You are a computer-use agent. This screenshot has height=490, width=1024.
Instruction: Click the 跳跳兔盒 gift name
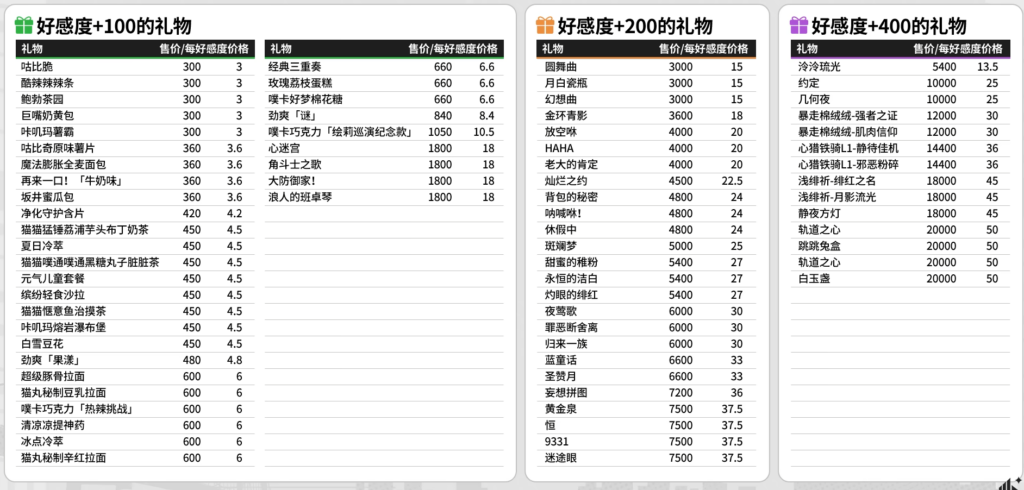point(819,246)
